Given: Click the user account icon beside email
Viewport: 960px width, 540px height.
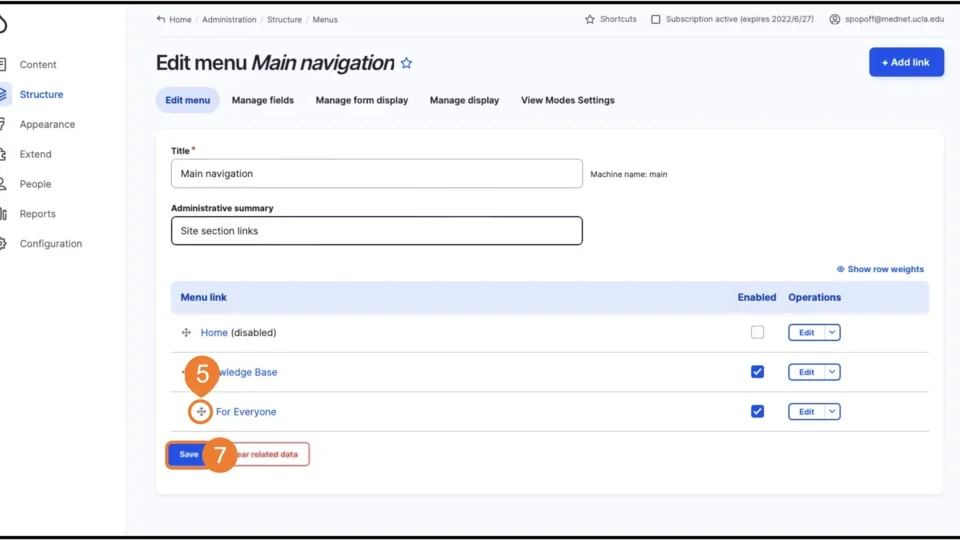Looking at the screenshot, I should [834, 20].
